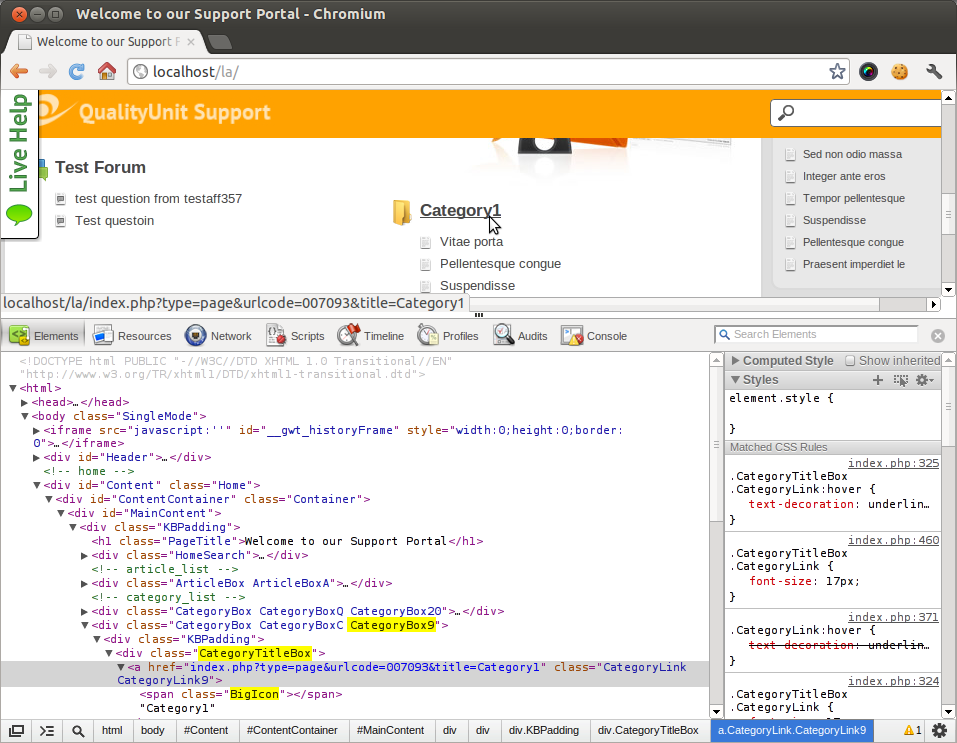
Task: Click the inspect element magnifier icon
Action: [78, 731]
